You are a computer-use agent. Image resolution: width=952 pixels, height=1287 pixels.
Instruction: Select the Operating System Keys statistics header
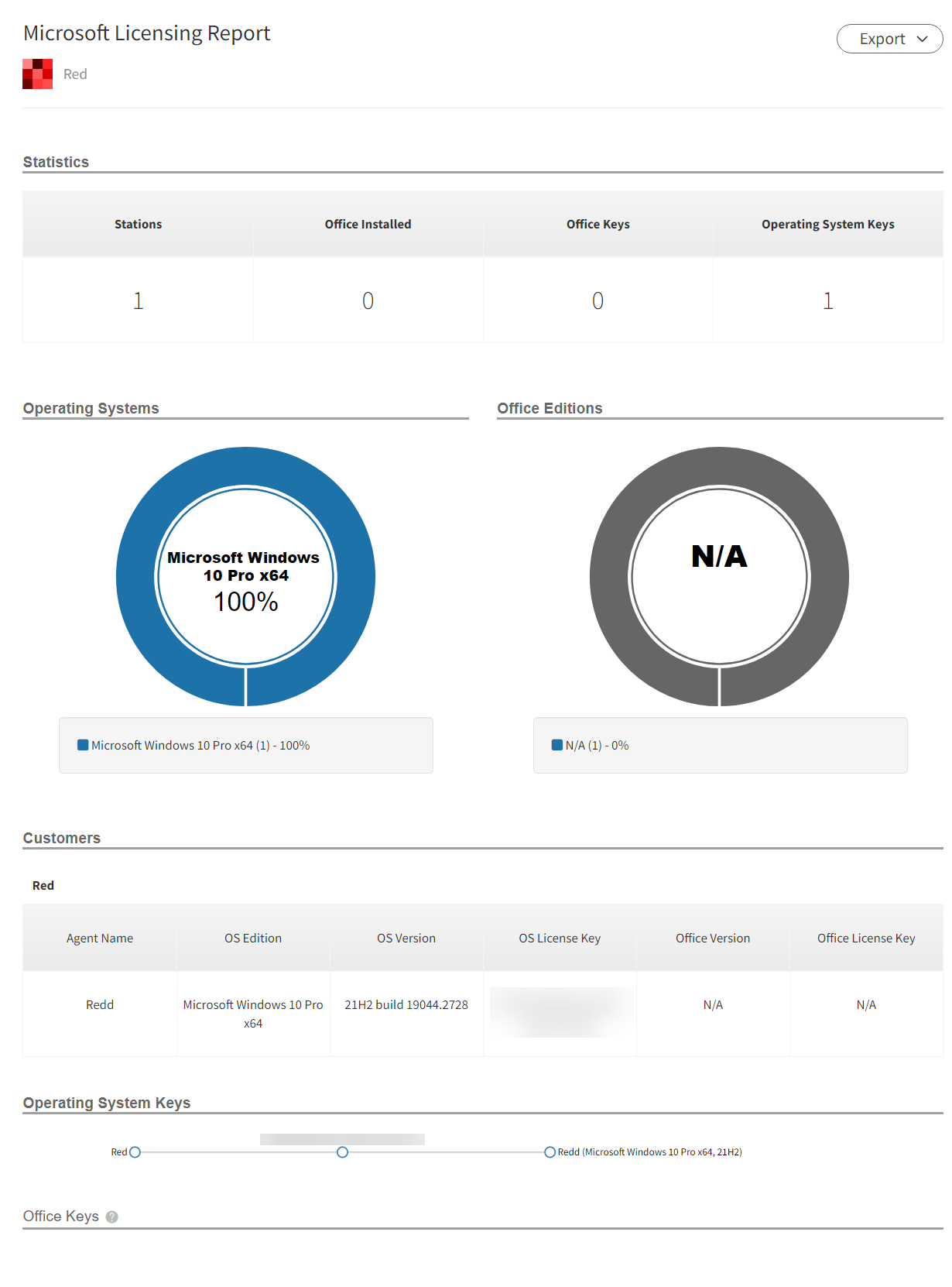[827, 224]
